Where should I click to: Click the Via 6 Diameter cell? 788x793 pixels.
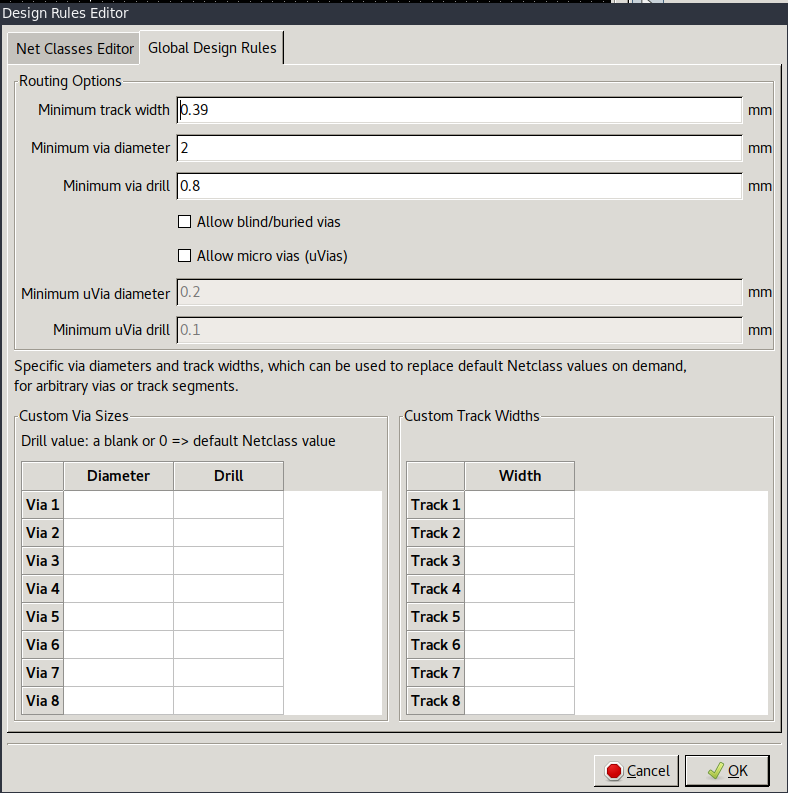point(118,644)
